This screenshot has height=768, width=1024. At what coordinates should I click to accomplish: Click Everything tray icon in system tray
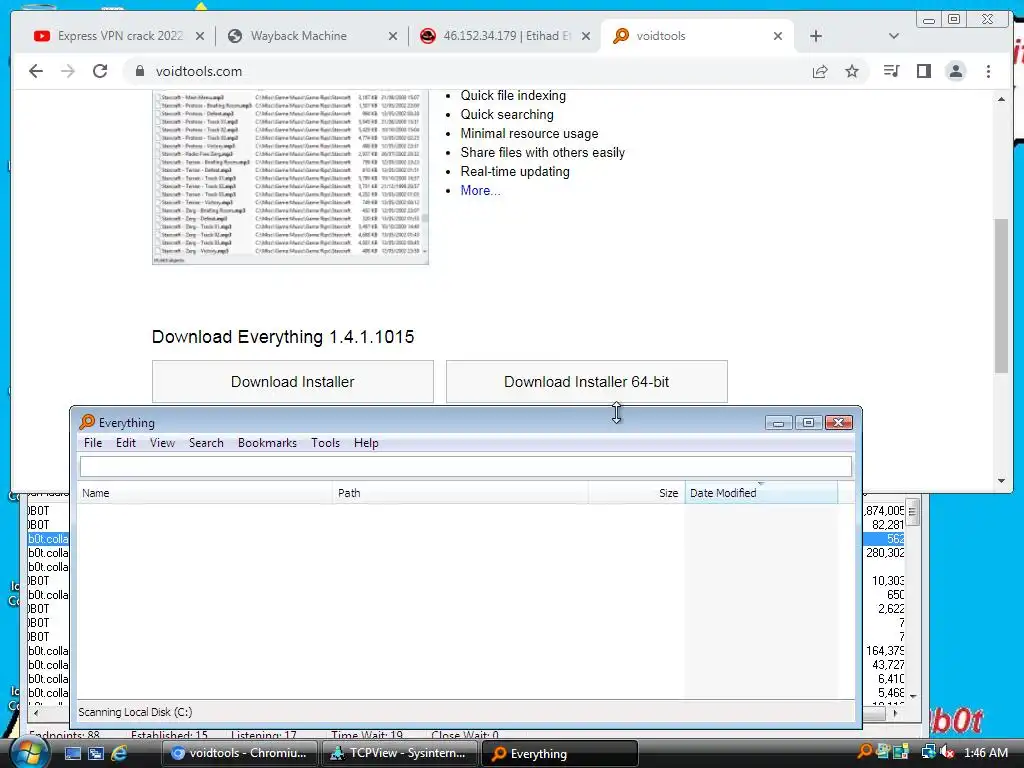pyautogui.click(x=865, y=752)
